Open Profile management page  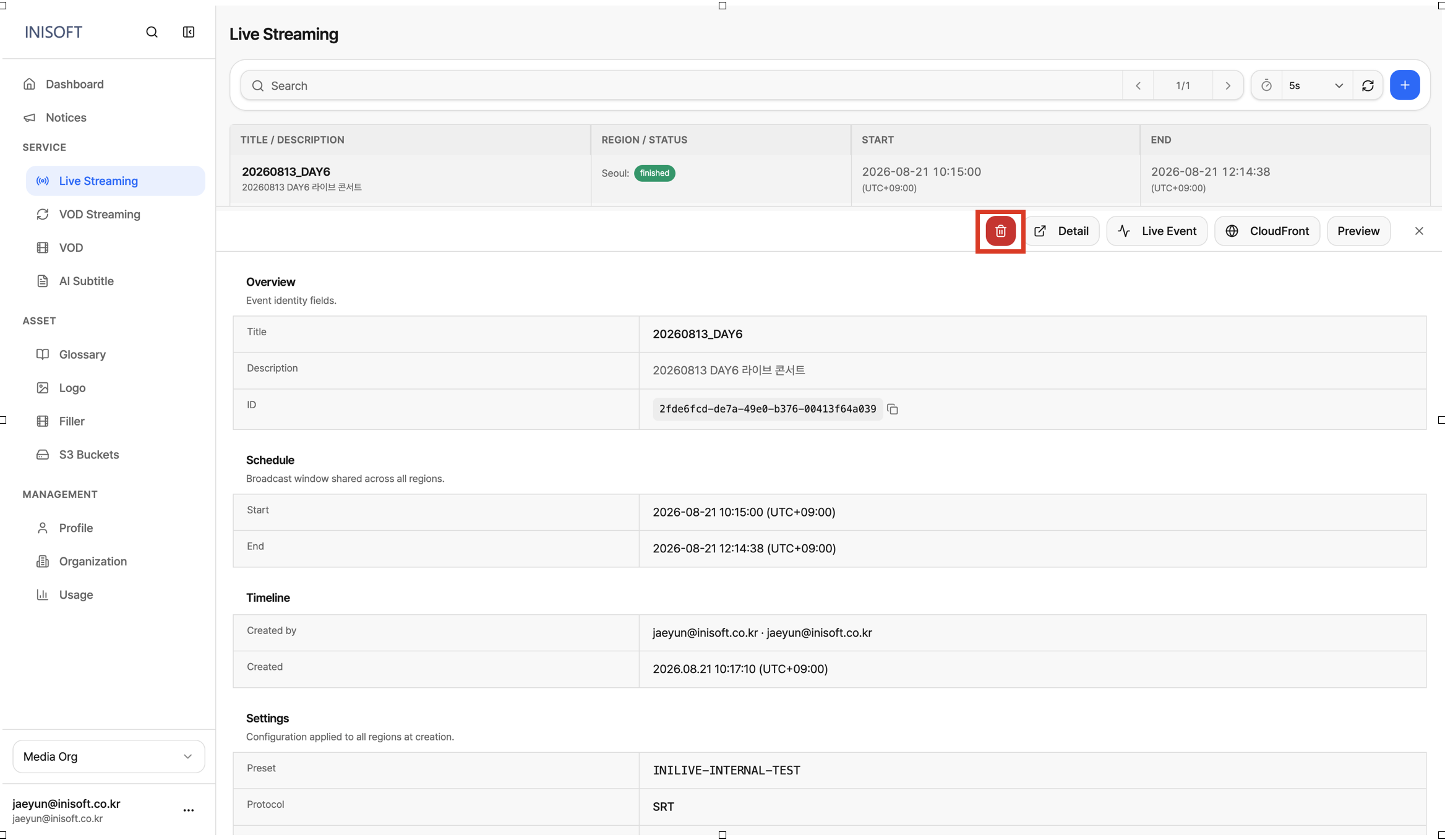[x=116, y=528]
